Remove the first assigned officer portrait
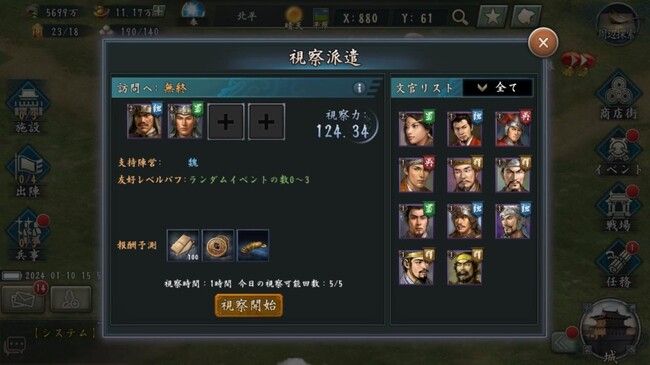The image size is (650, 365). pos(144,121)
